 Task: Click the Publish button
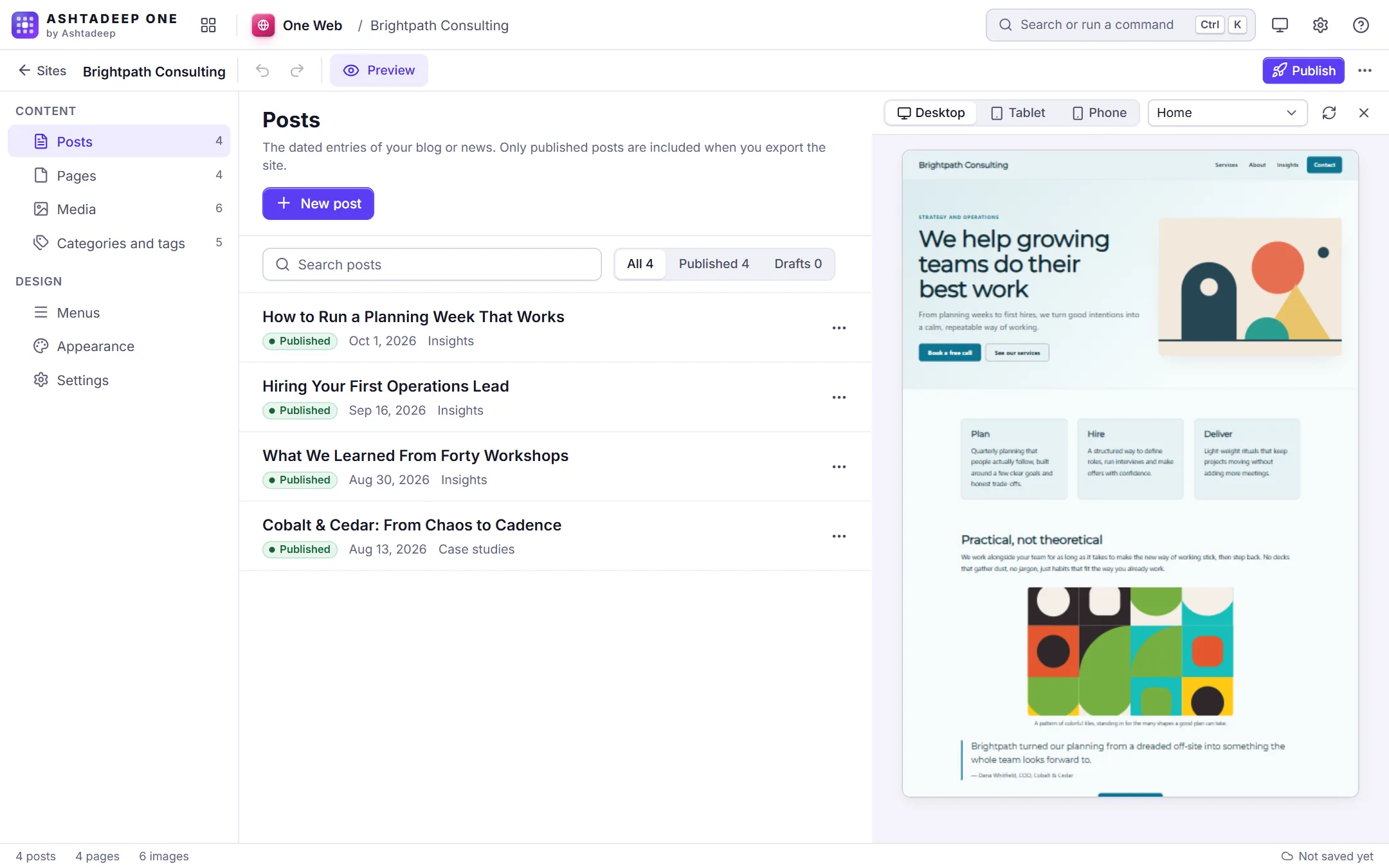1303,71
